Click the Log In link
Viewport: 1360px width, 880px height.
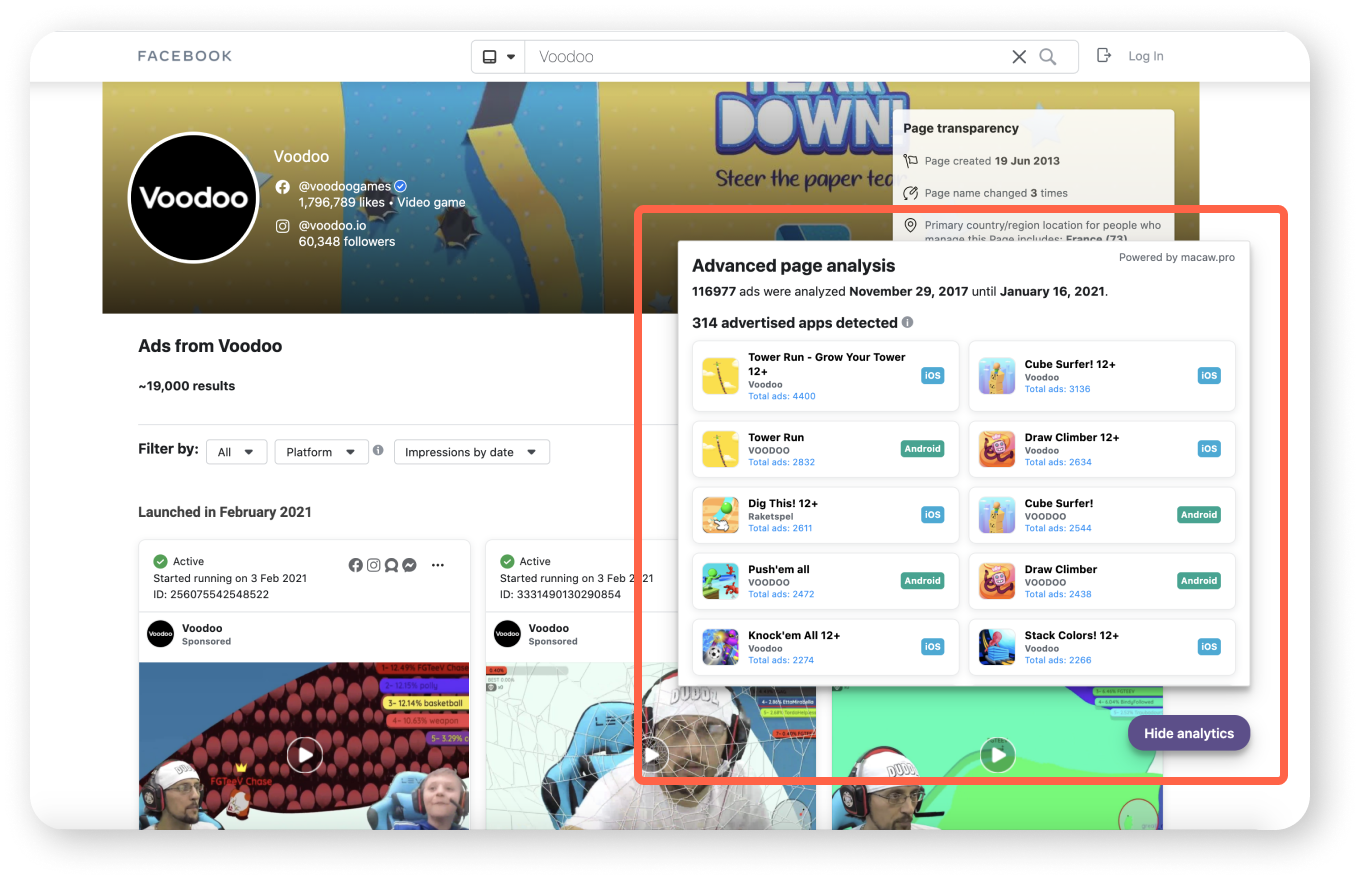1145,56
